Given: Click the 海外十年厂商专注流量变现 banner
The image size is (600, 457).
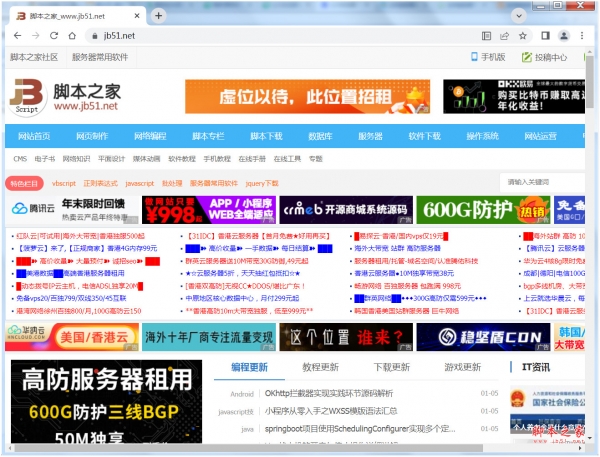Looking at the screenshot, I should (x=209, y=337).
